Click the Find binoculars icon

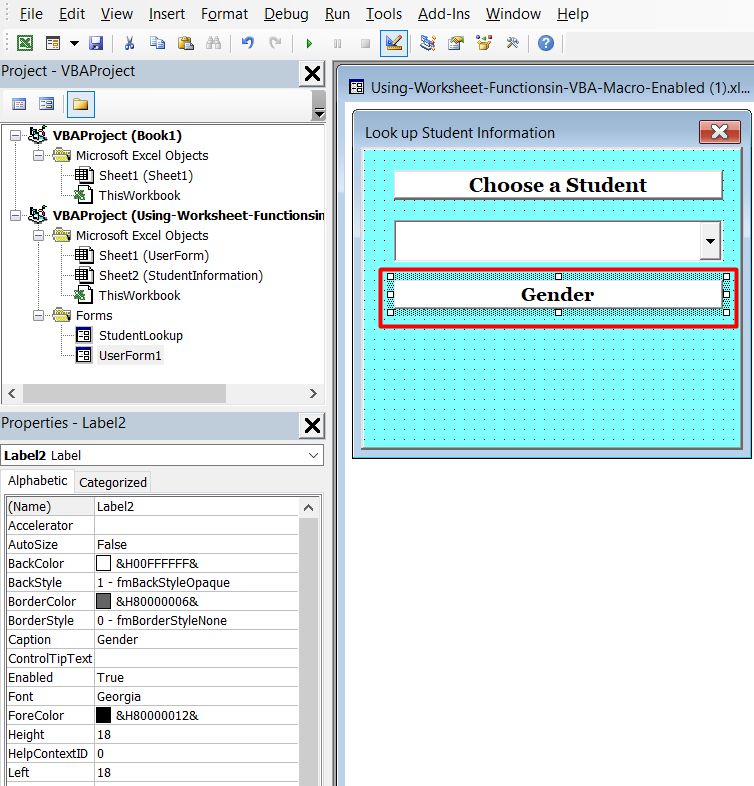[214, 44]
